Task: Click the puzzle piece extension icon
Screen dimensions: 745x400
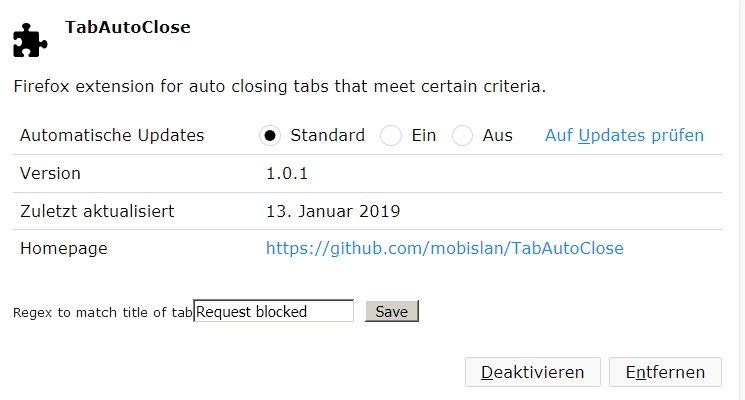Action: click(30, 40)
